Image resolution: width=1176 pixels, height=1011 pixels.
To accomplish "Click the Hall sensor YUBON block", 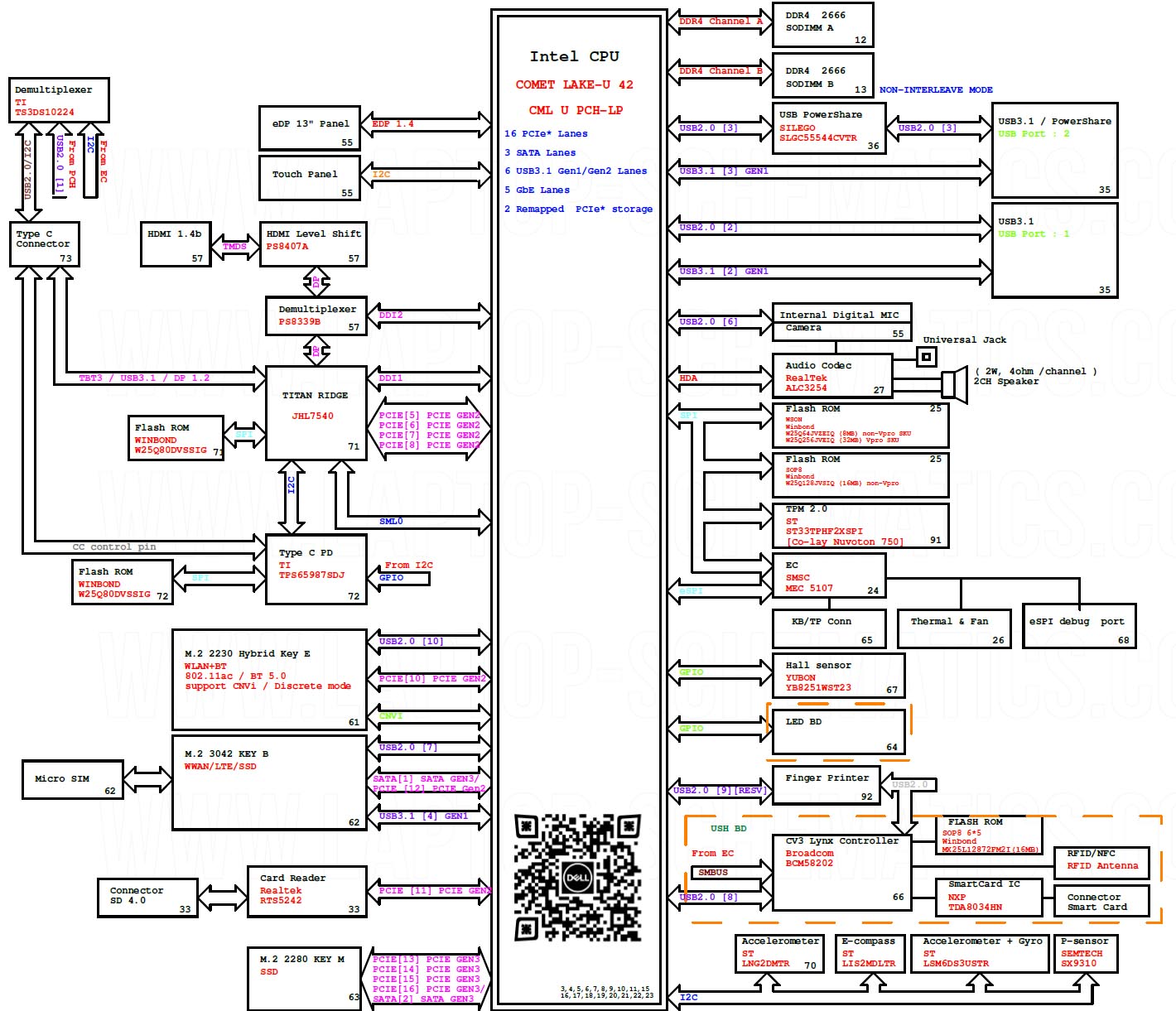I will (838, 676).
